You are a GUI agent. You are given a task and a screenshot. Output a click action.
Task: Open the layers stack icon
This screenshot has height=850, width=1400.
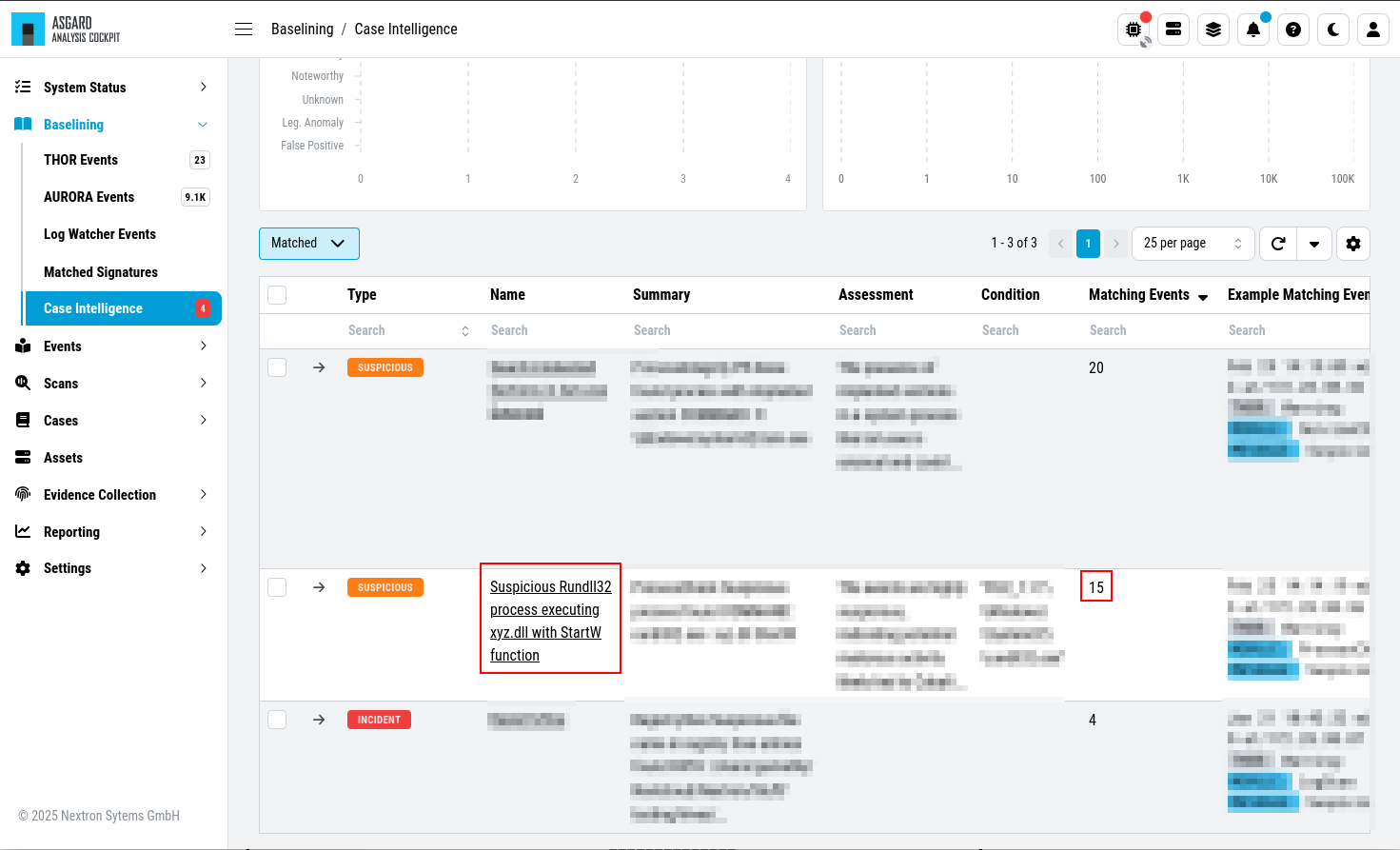pyautogui.click(x=1213, y=30)
